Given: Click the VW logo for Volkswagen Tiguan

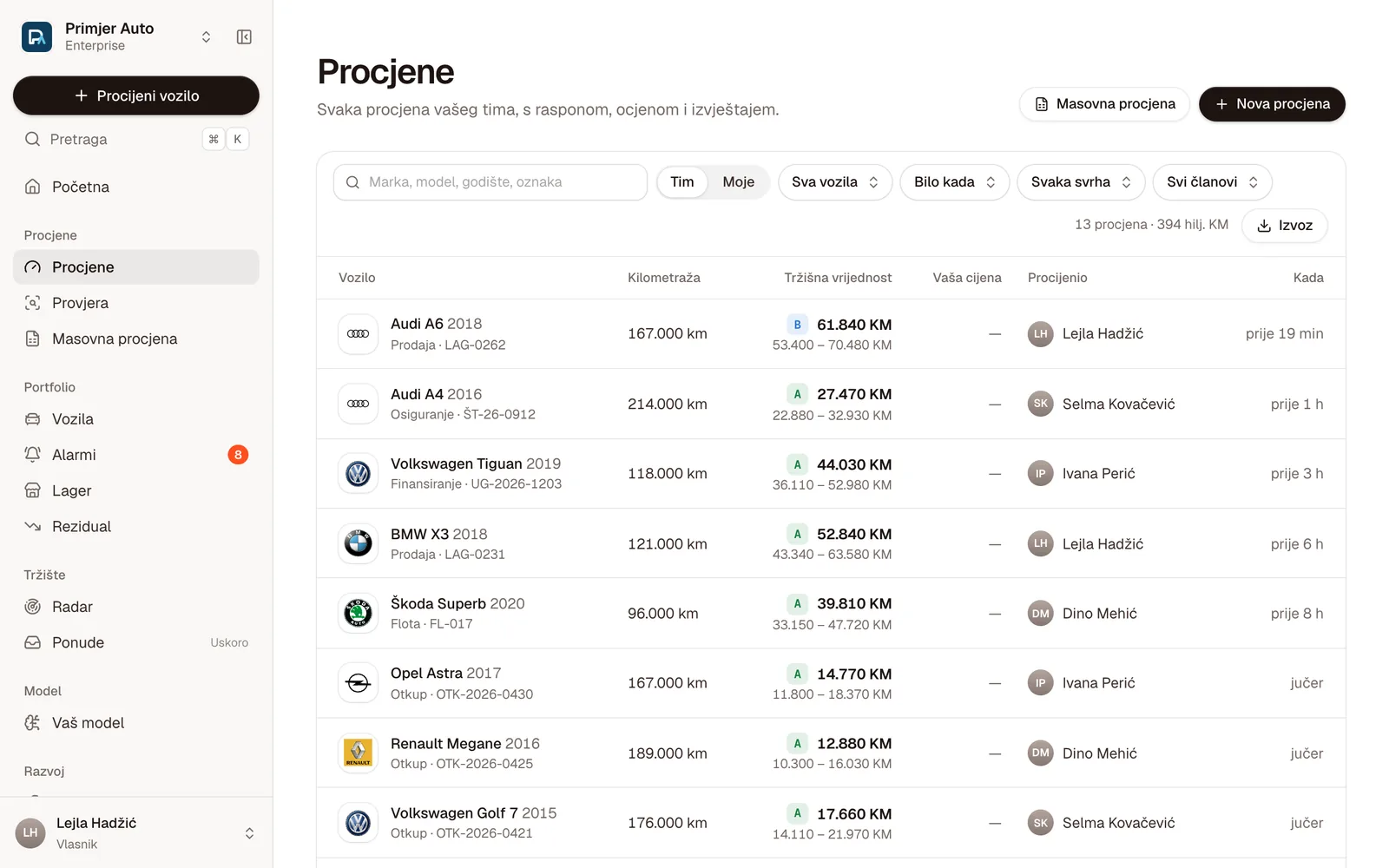Looking at the screenshot, I should point(359,474).
